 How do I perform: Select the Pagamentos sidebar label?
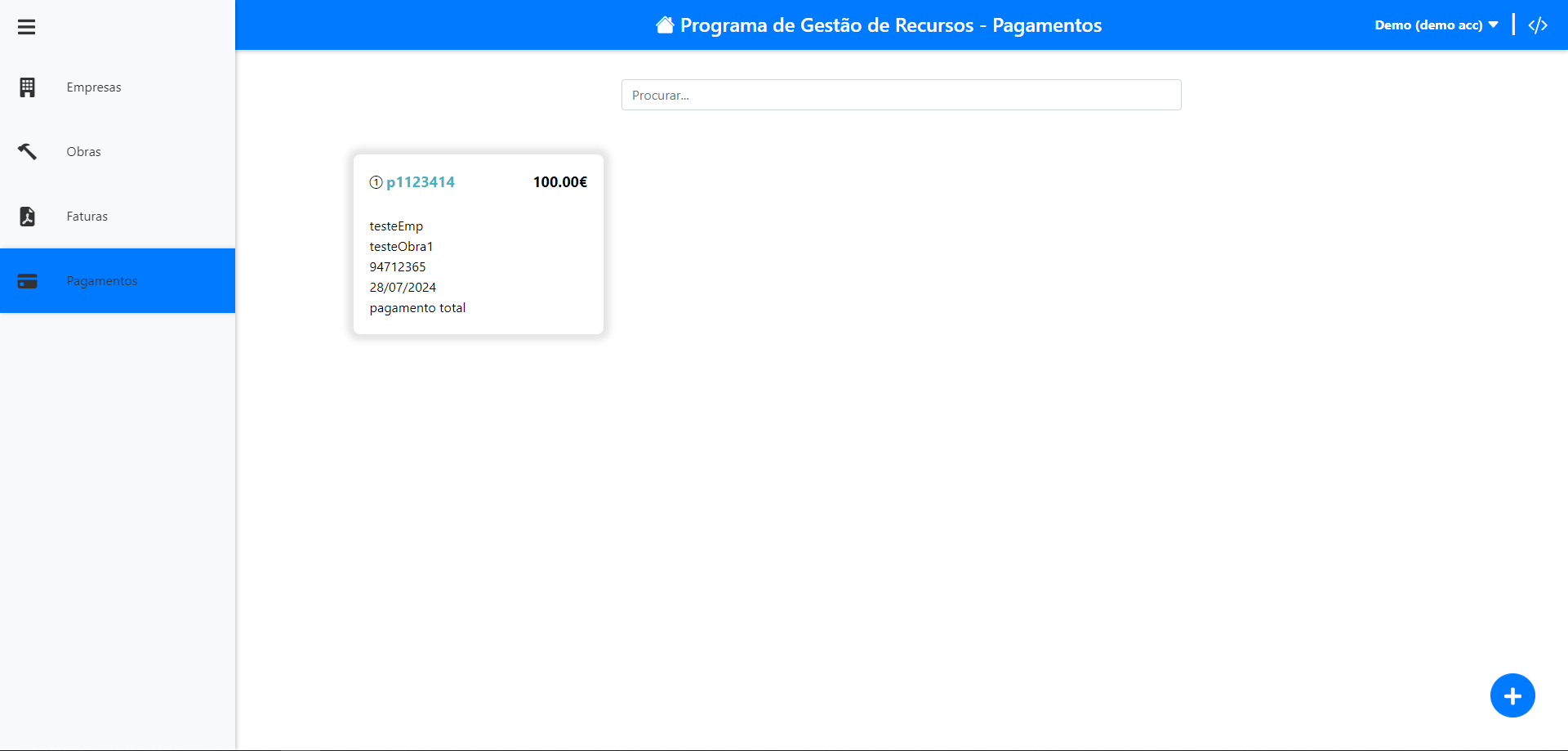(x=102, y=281)
